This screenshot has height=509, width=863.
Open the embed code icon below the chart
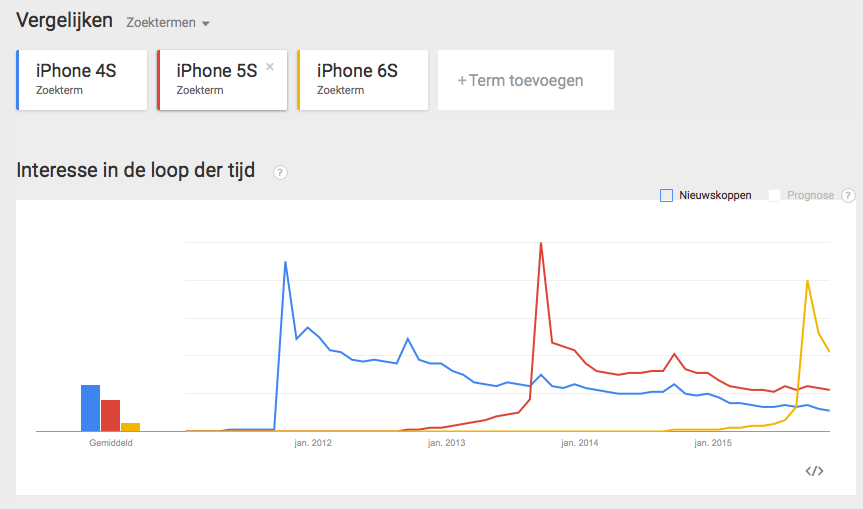[x=814, y=471]
